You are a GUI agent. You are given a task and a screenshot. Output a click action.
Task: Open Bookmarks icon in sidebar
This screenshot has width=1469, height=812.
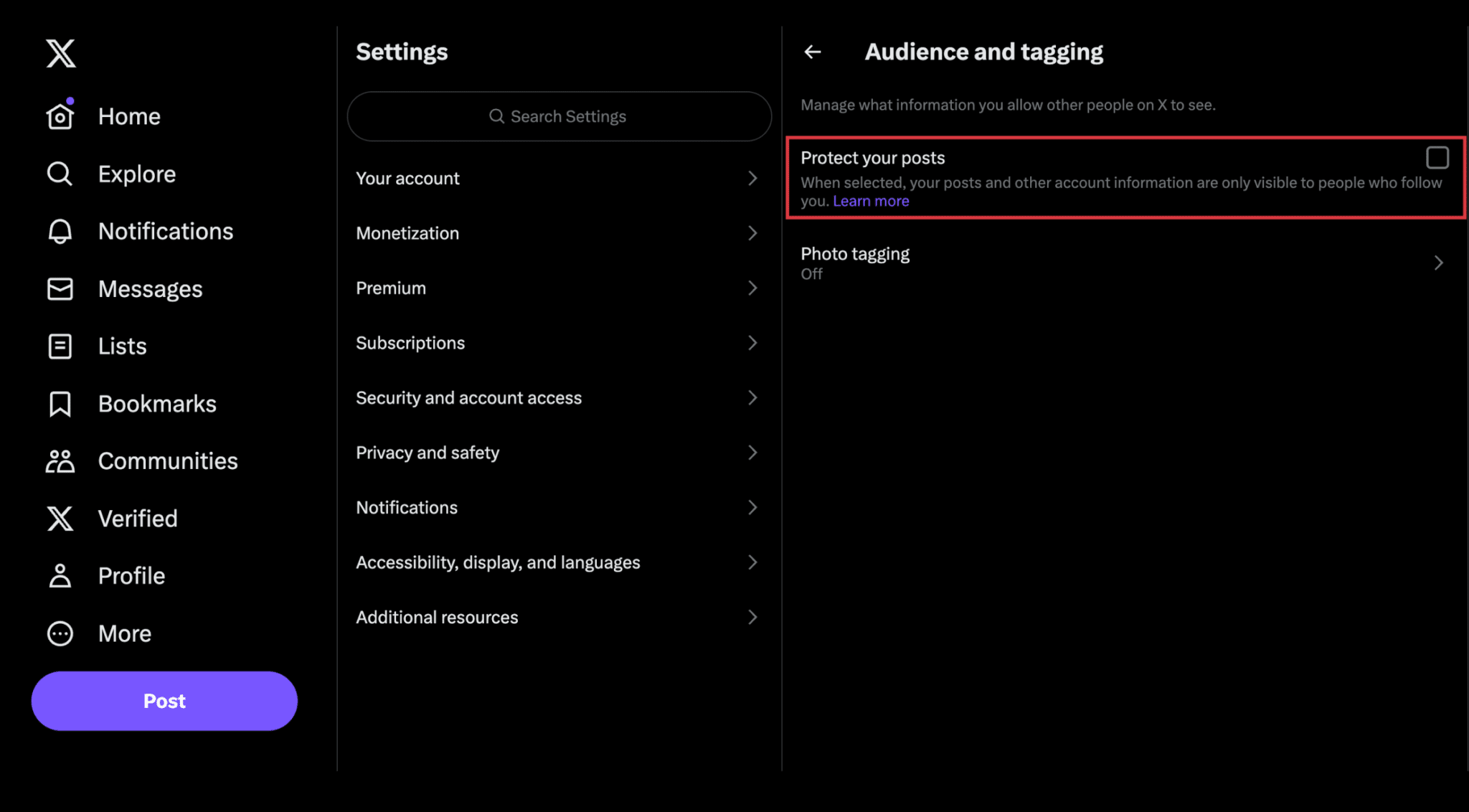(60, 404)
